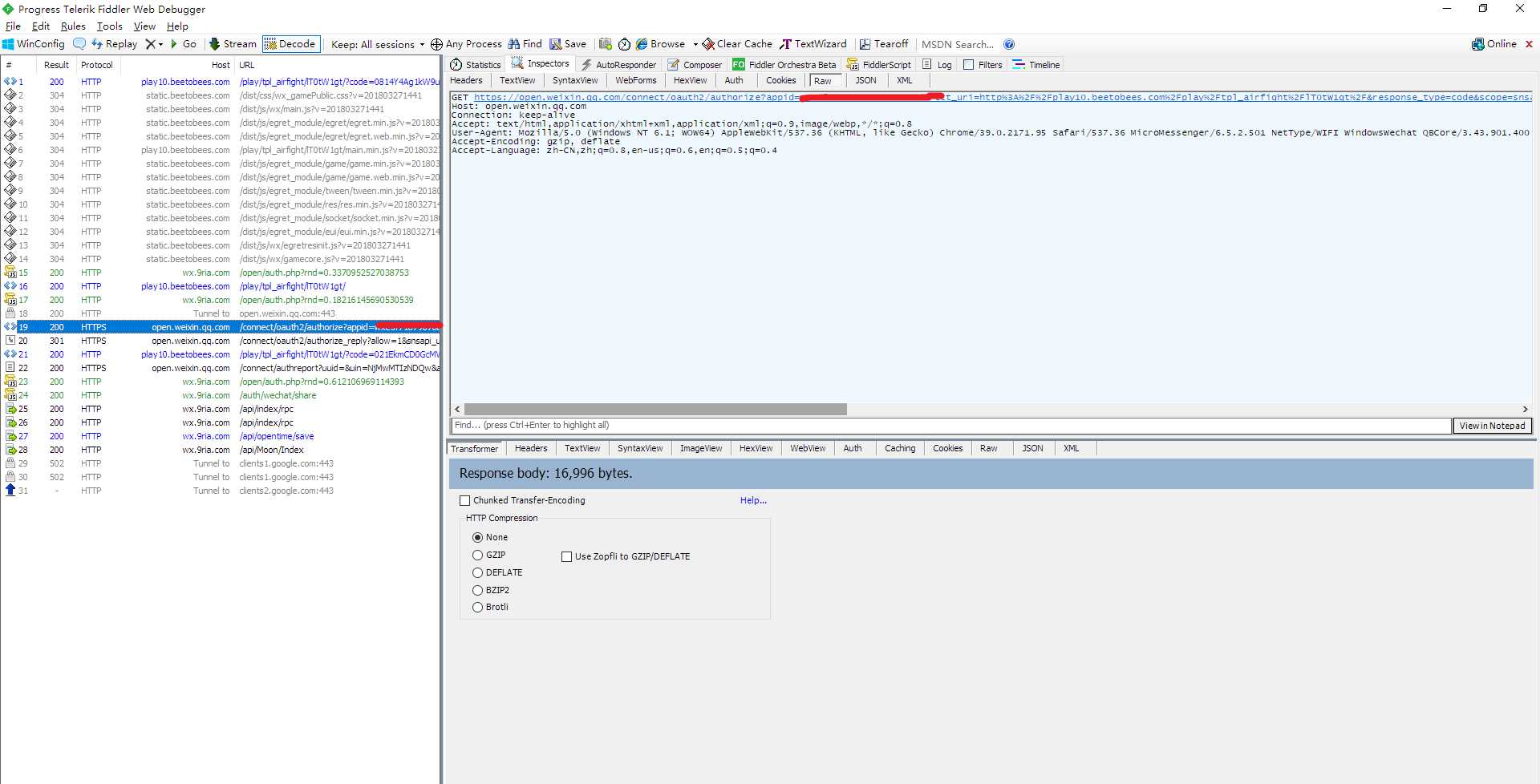Select session 20 authorize_reply row

[x=221, y=341]
